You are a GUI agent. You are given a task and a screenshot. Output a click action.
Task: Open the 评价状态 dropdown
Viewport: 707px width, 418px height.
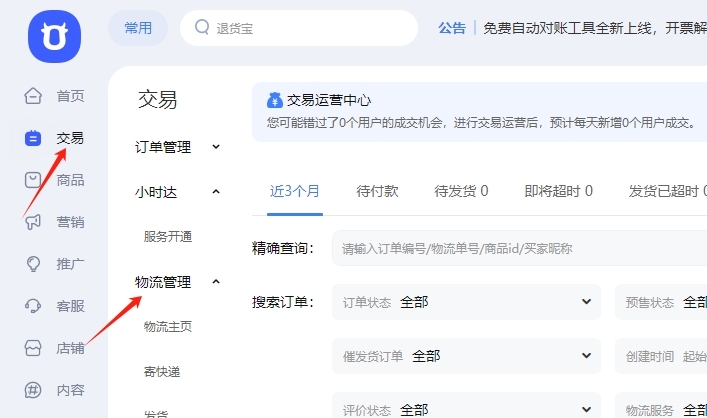[466, 409]
